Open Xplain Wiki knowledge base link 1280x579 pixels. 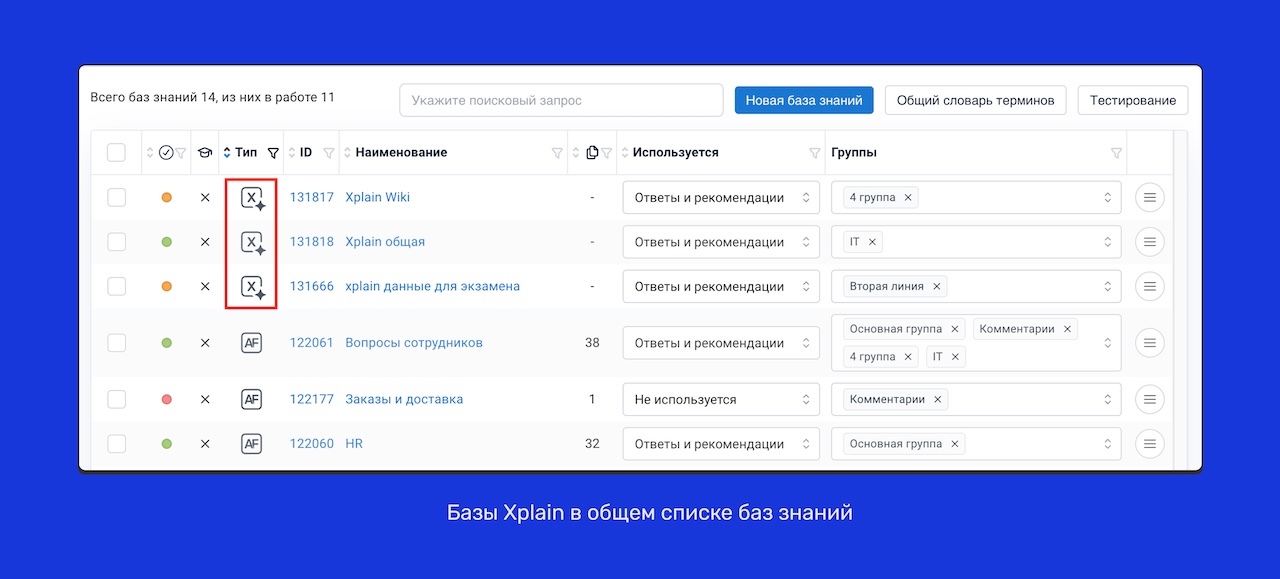378,198
